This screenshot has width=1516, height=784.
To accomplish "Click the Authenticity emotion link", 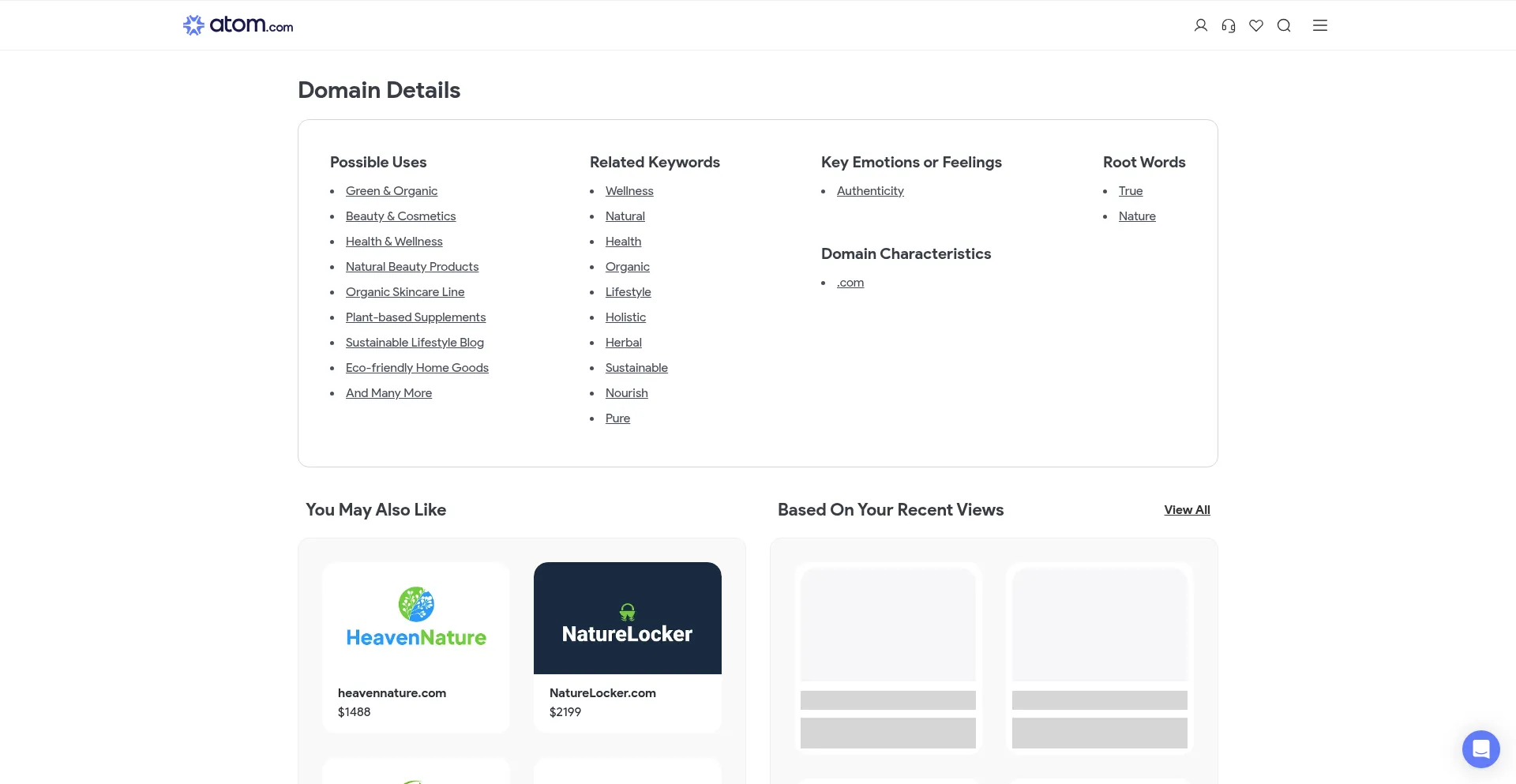I will 869,191.
